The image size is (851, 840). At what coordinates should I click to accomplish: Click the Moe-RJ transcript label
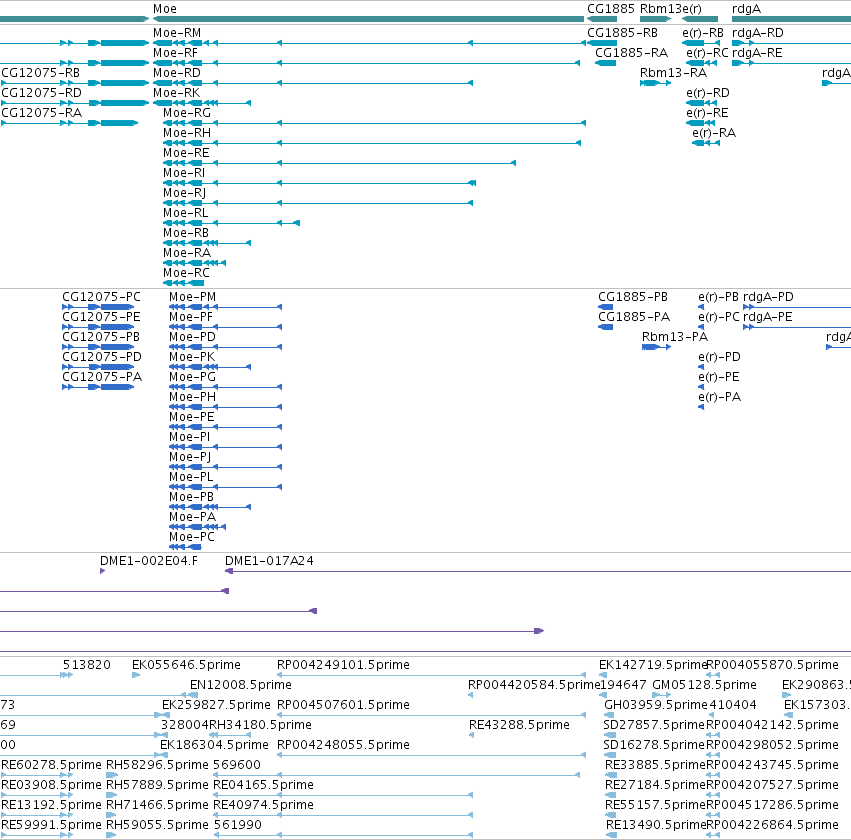click(x=185, y=193)
